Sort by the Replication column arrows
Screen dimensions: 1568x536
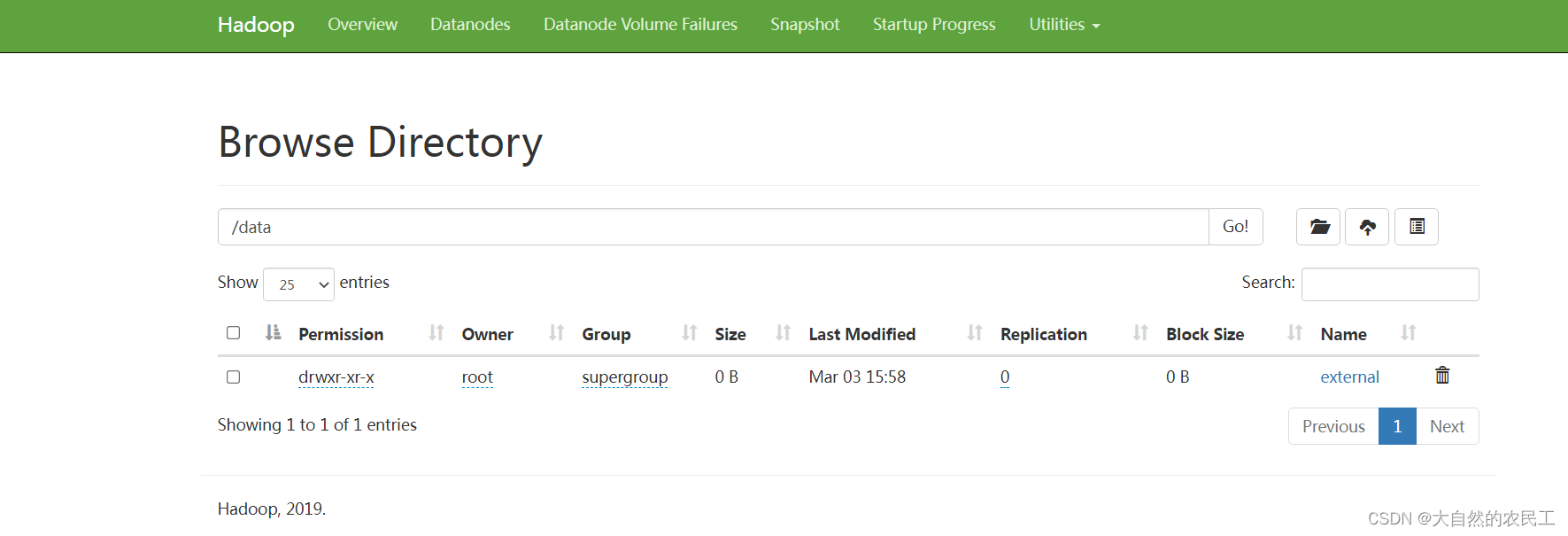pos(1140,333)
